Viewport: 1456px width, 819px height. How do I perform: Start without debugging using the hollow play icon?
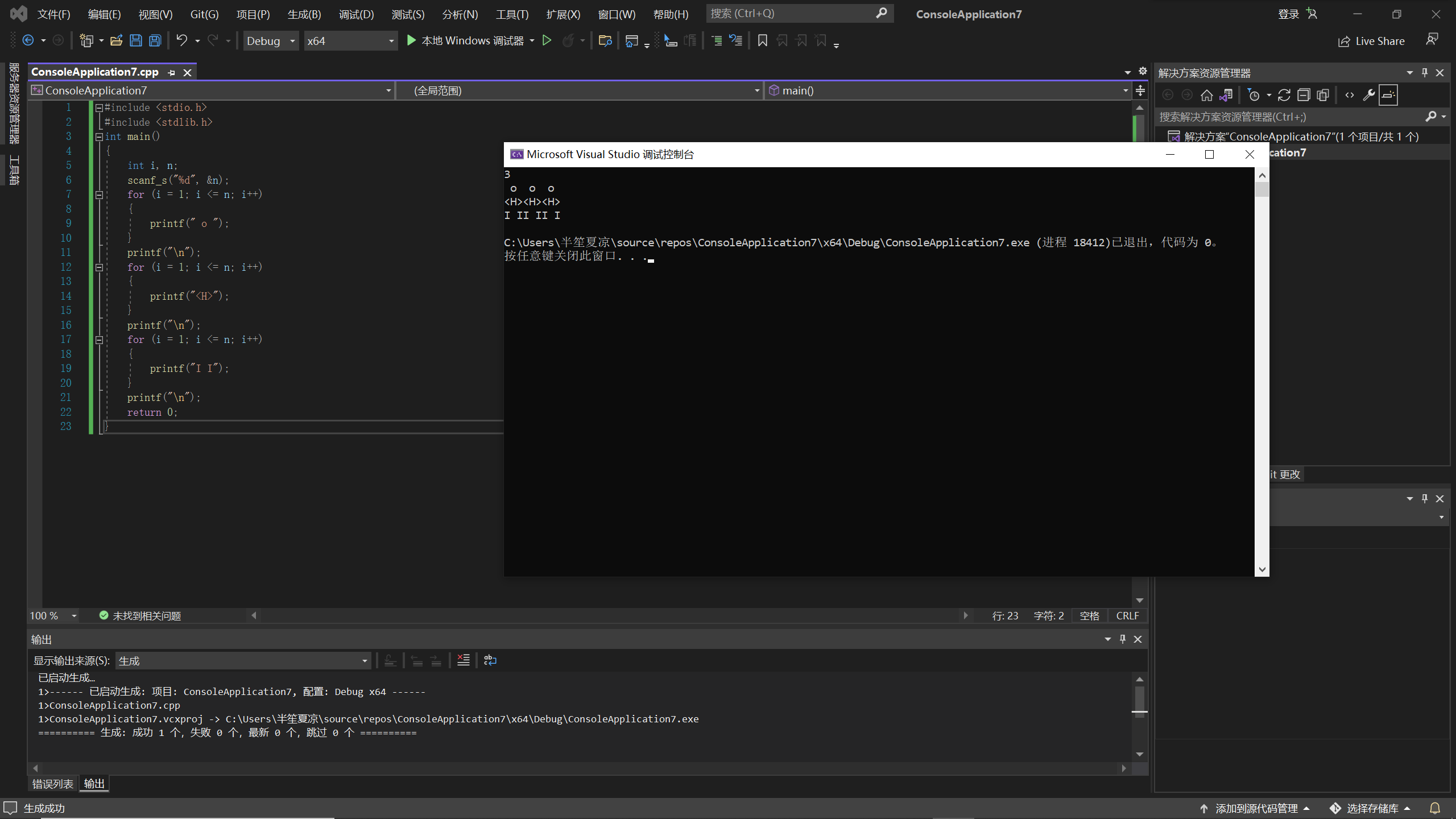[547, 40]
